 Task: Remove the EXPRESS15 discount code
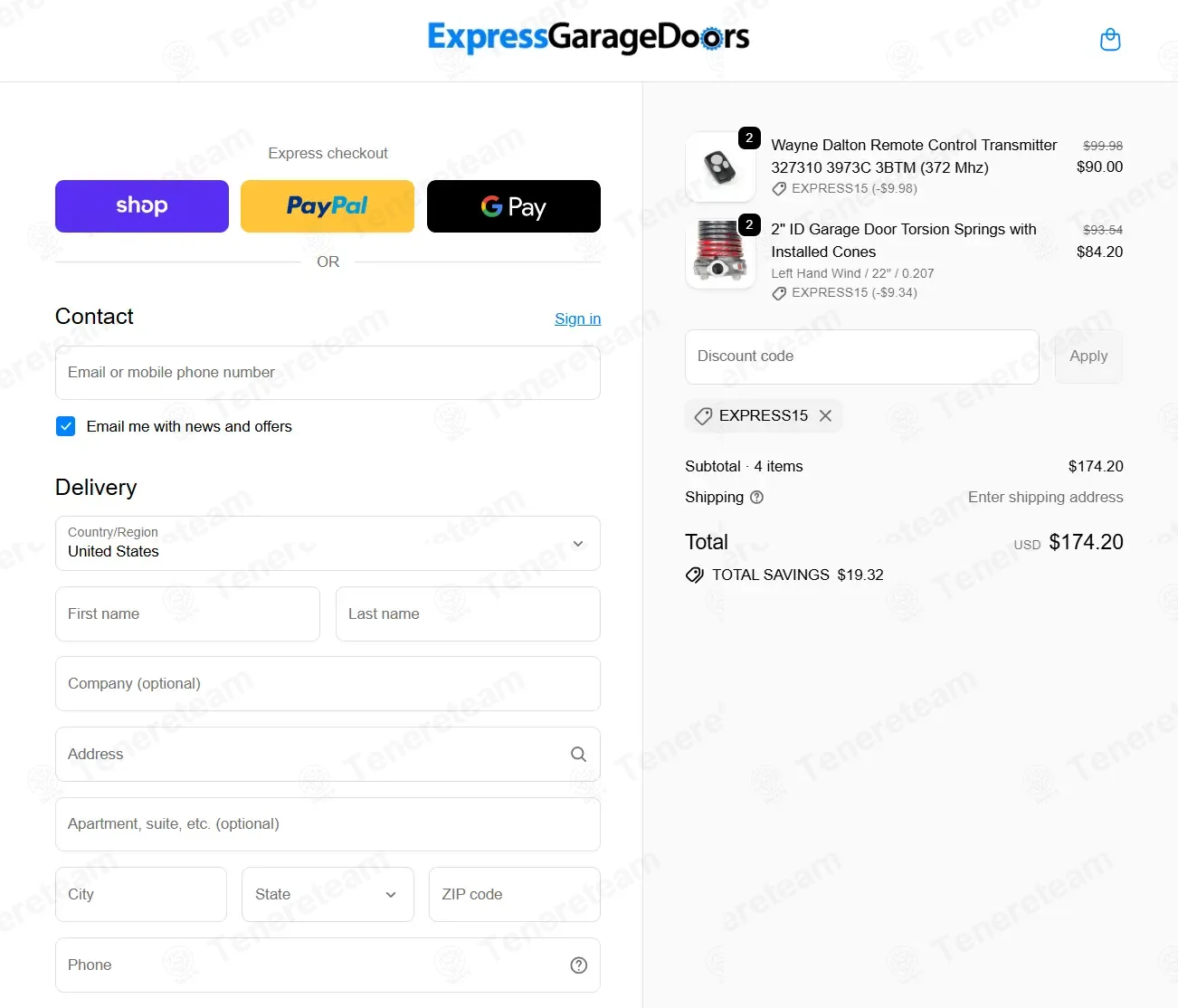click(x=825, y=415)
